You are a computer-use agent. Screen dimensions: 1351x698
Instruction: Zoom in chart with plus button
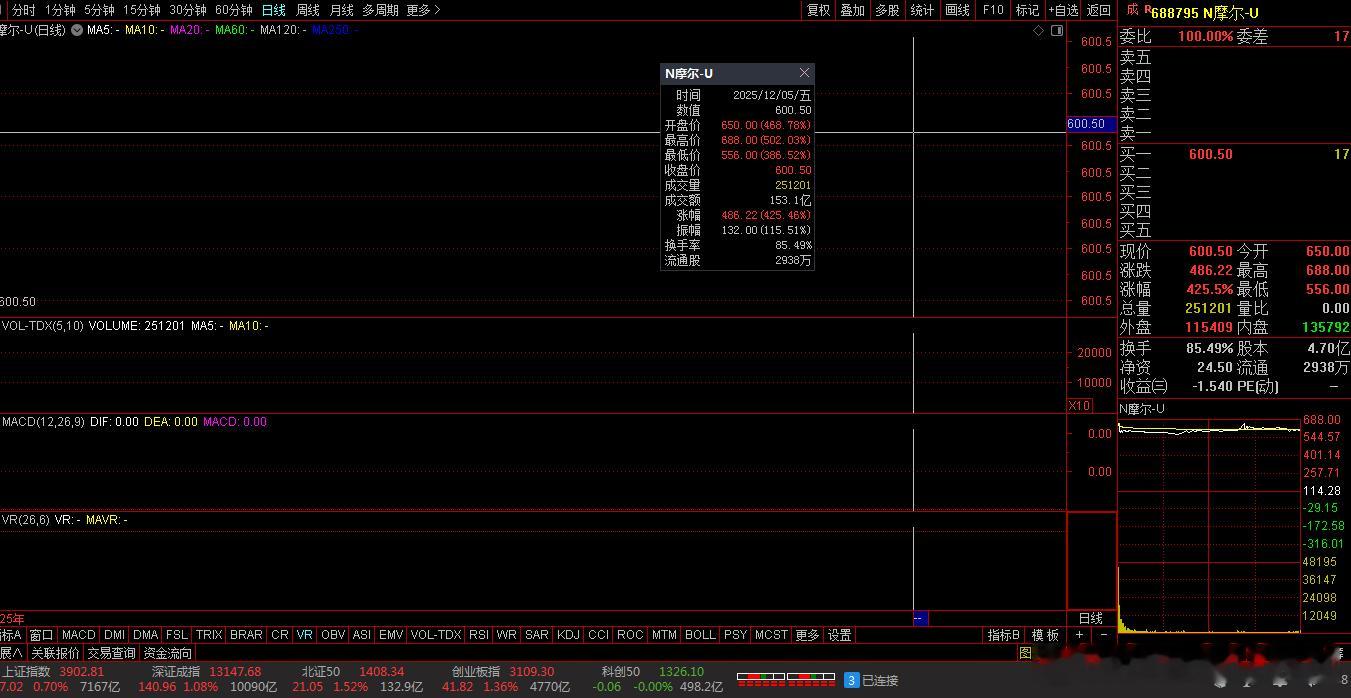[x=1079, y=635]
